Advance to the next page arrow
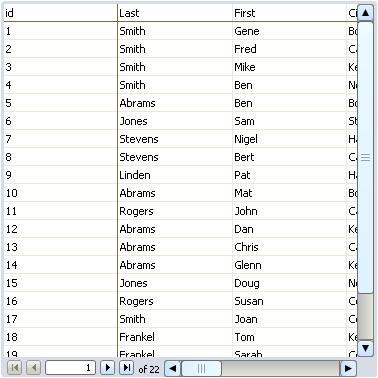 pyautogui.click(x=107, y=368)
